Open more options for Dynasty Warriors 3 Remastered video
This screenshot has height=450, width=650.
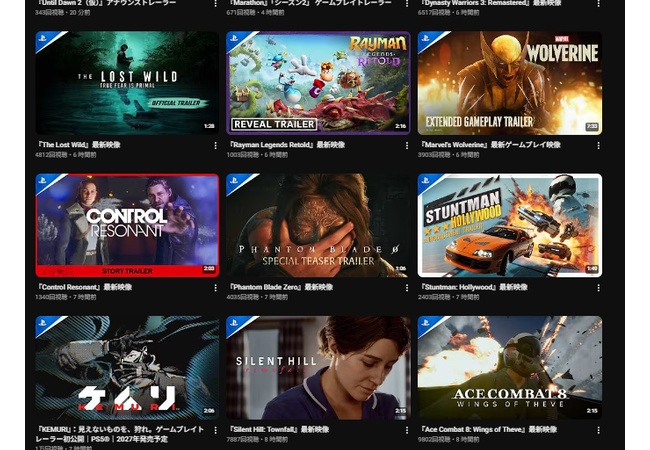coord(598,3)
